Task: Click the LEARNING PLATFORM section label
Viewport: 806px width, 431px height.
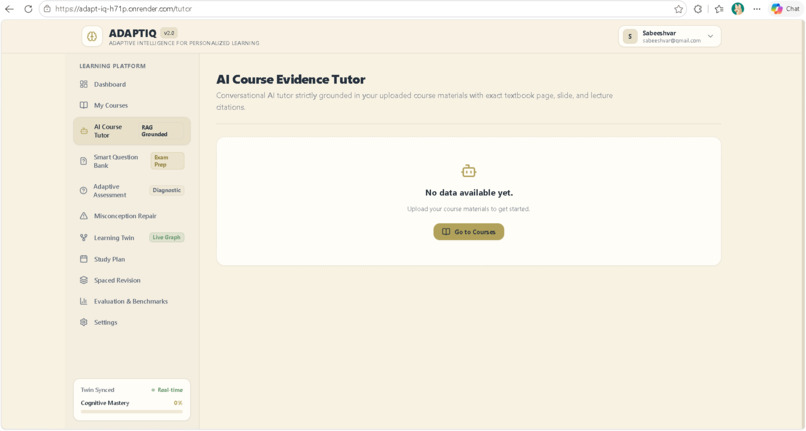Action: coord(113,66)
